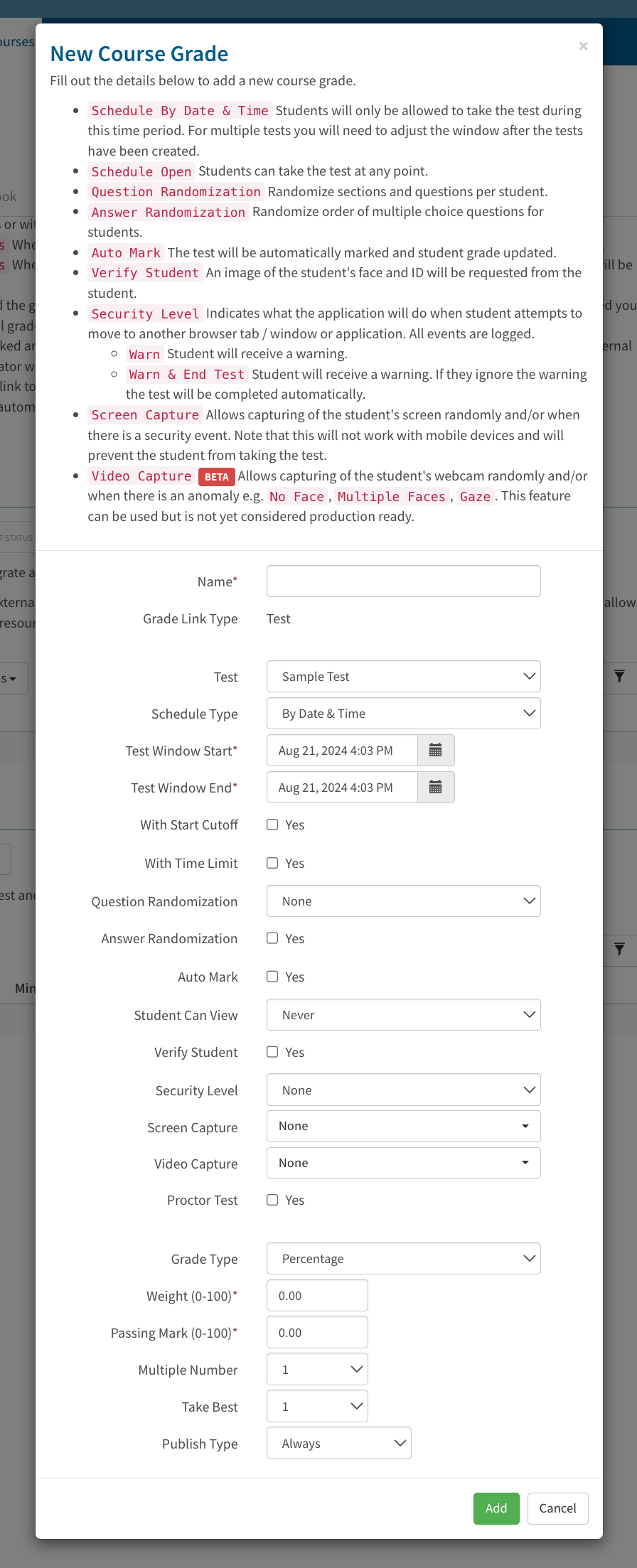Focus the Passing Mark (0-100) input
This screenshot has width=637, height=1568.
317,1333
